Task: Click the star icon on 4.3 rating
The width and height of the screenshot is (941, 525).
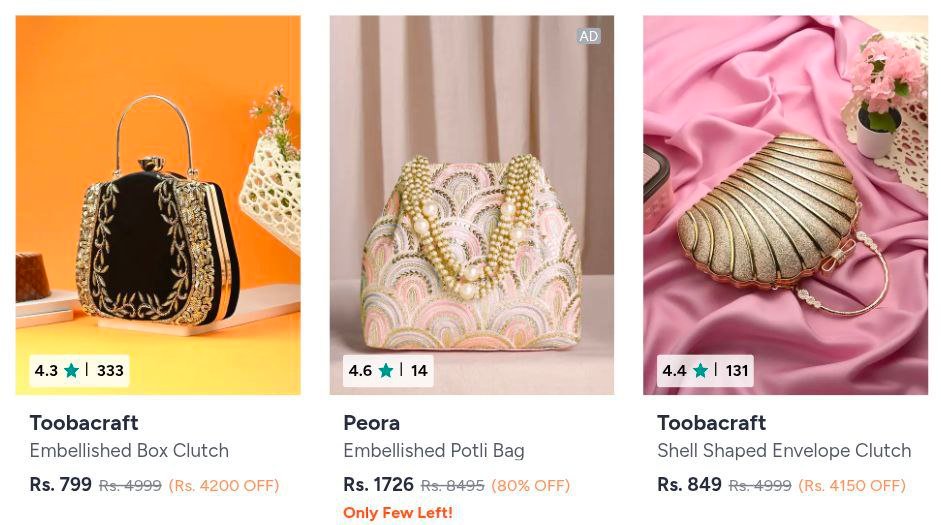Action: [x=71, y=371]
